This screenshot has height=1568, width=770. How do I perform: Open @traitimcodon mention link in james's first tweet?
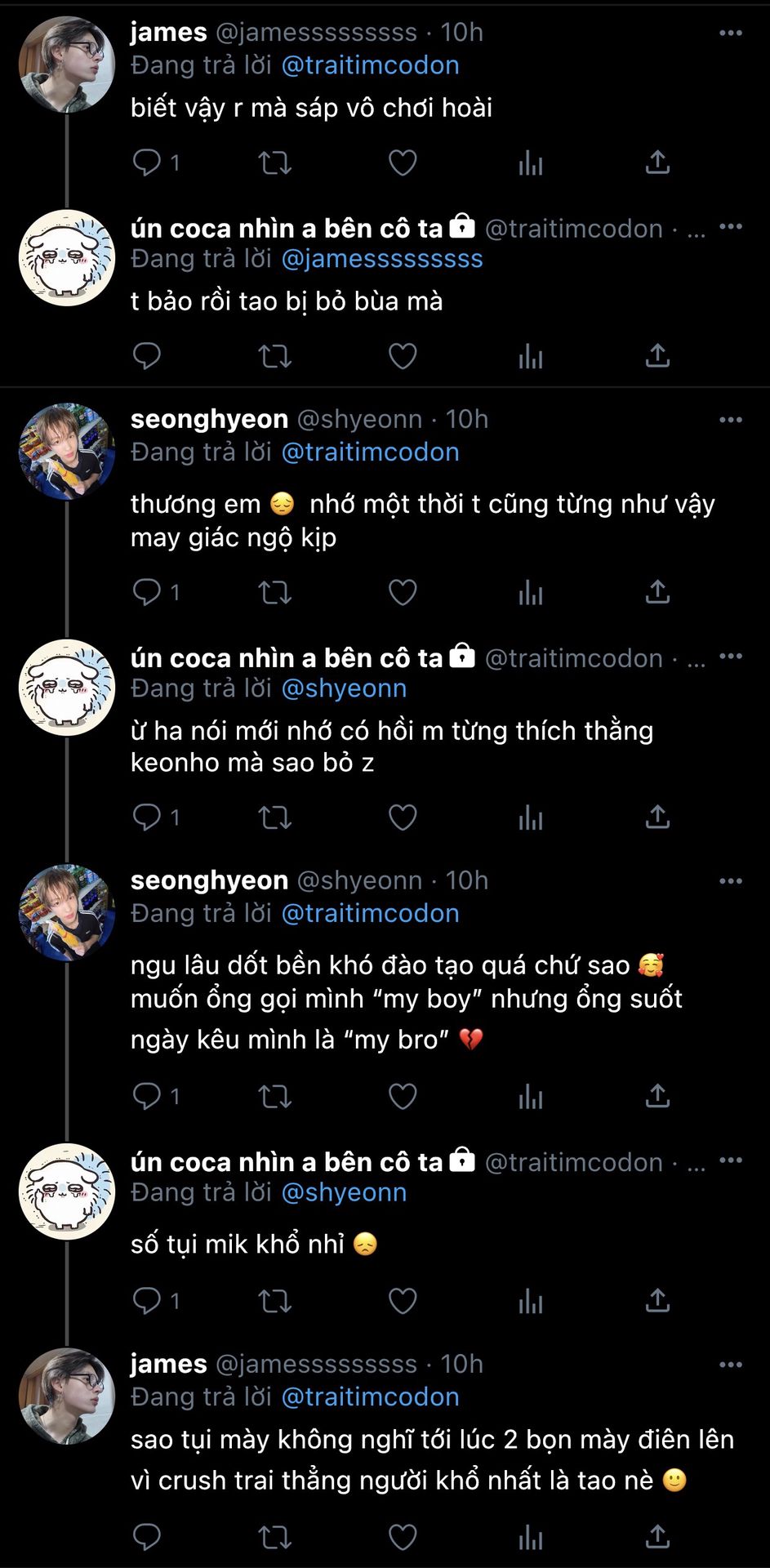click(x=370, y=65)
